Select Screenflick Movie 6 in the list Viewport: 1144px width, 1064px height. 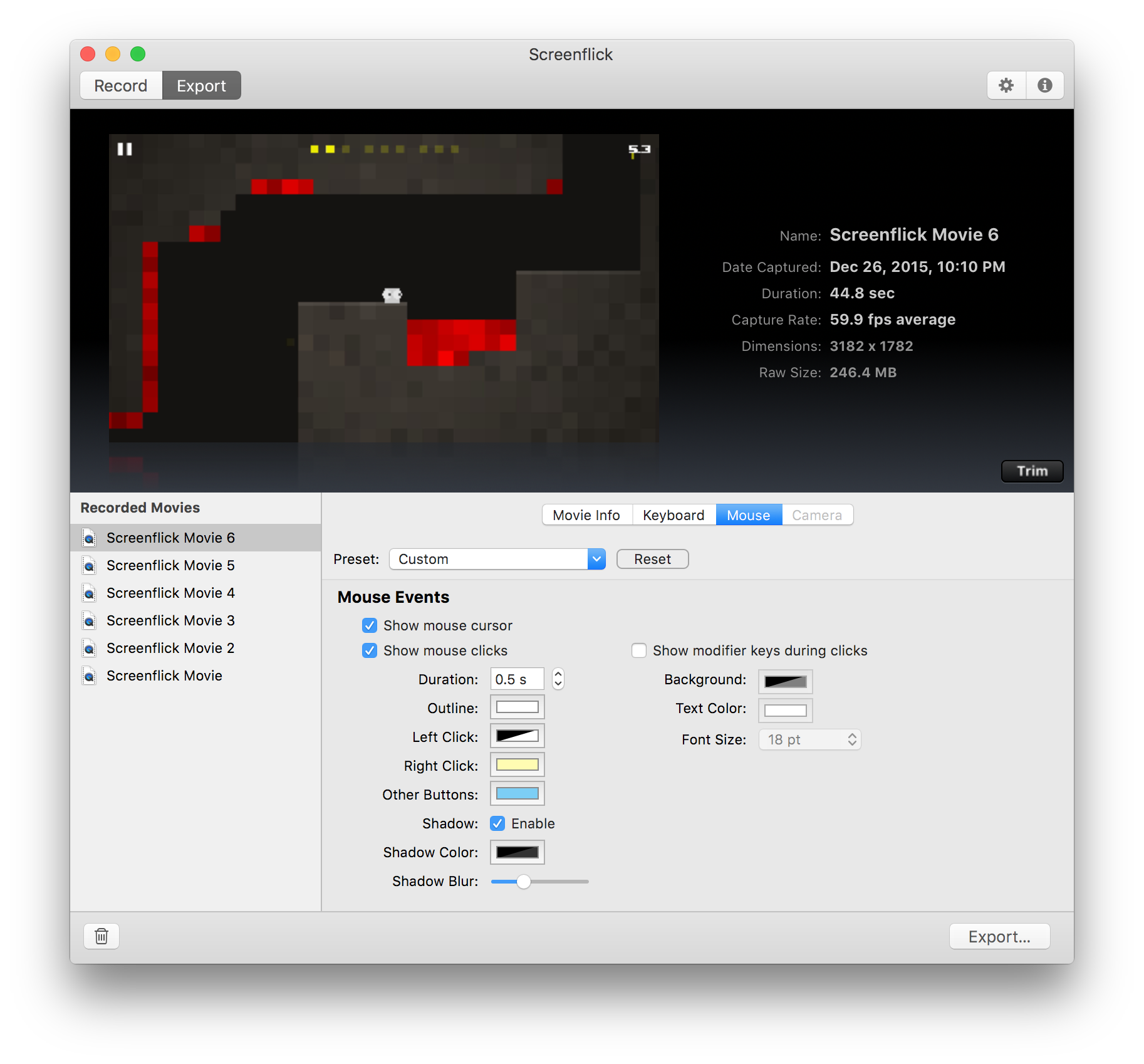195,538
